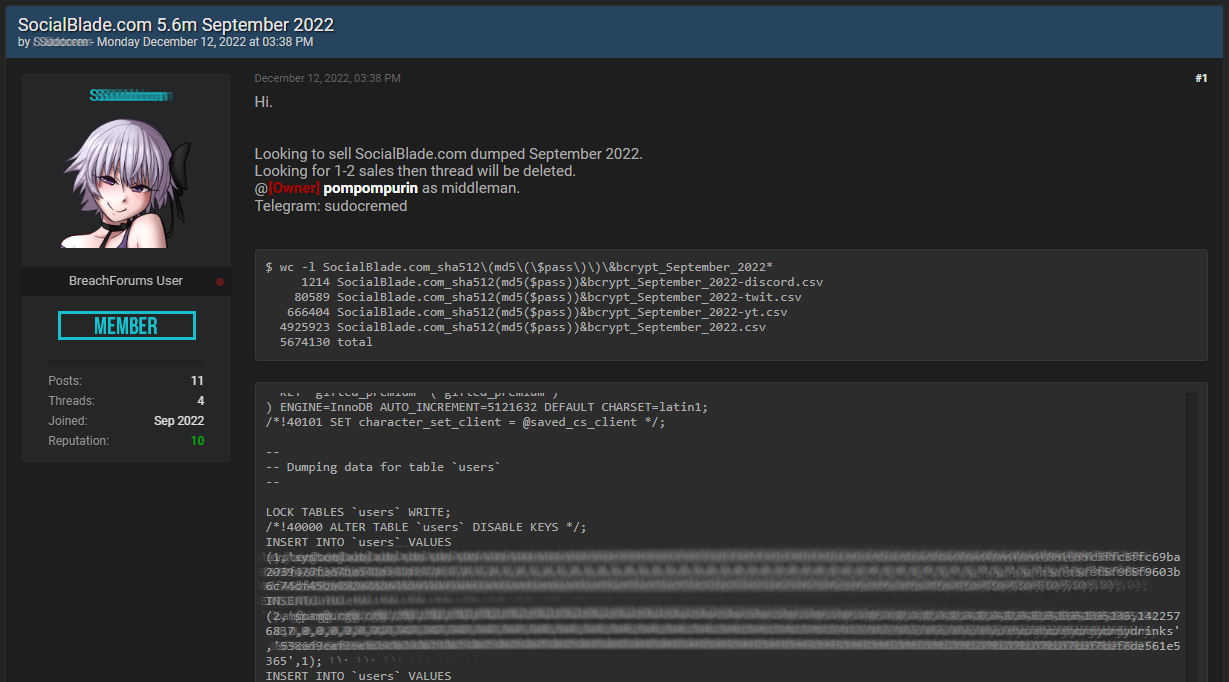Click the thread author byline under the title
Viewport: 1229px width, 682px height.
(165, 42)
